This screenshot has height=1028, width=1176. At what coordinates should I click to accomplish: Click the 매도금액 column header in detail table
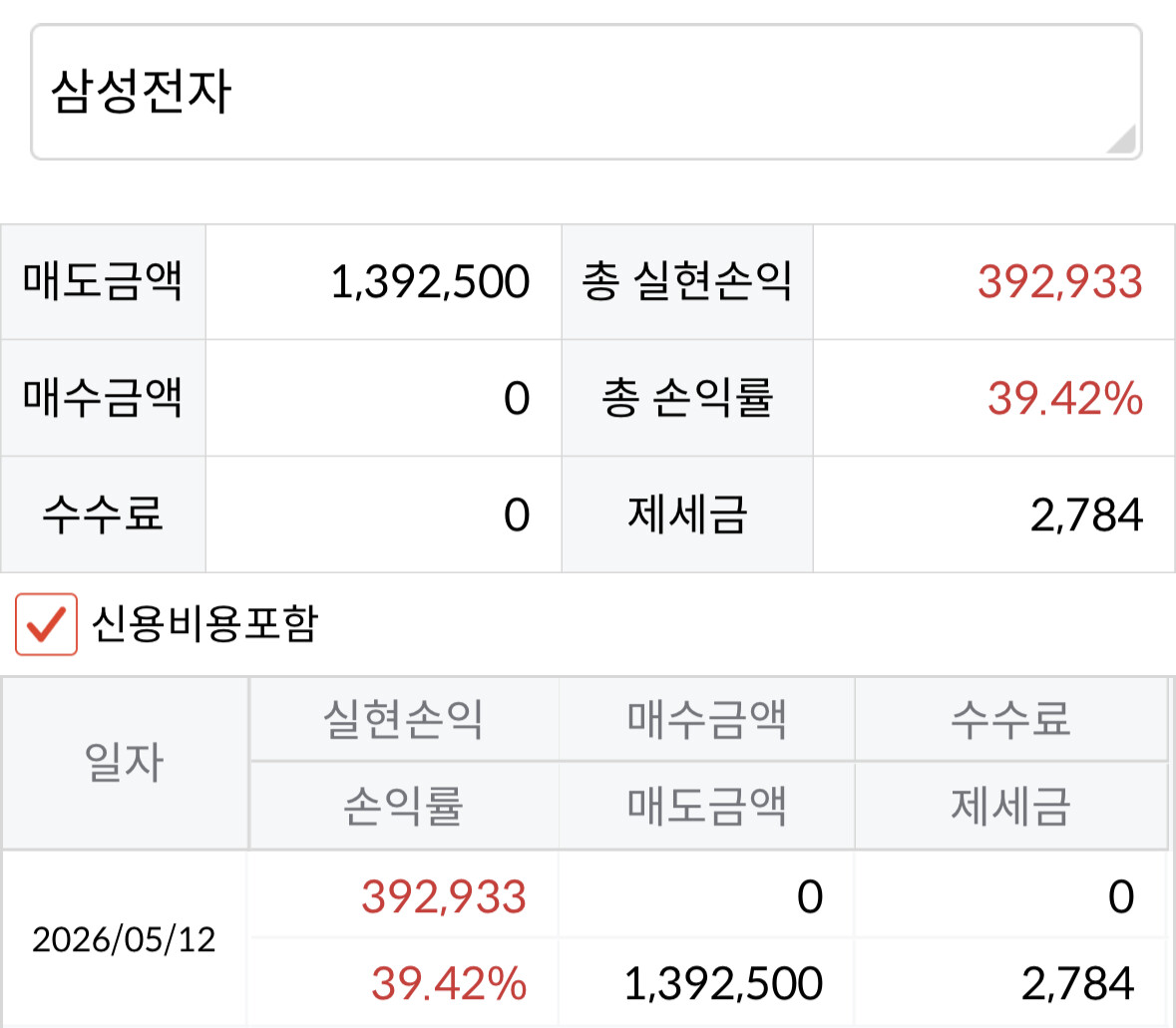click(x=706, y=806)
